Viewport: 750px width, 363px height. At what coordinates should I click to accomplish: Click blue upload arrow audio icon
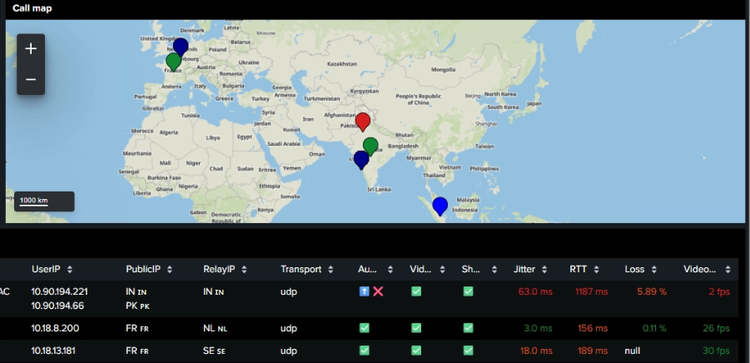coord(364,291)
